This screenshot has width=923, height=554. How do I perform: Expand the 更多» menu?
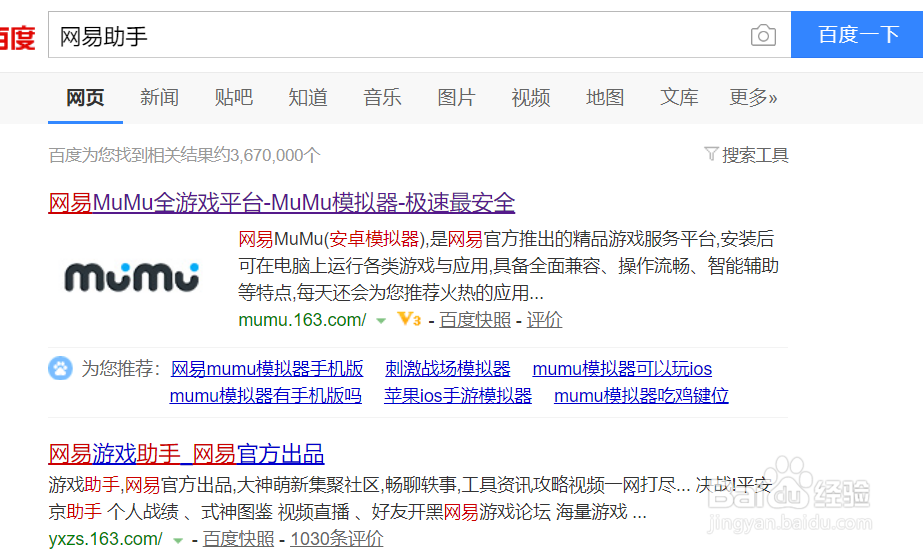pyautogui.click(x=753, y=98)
